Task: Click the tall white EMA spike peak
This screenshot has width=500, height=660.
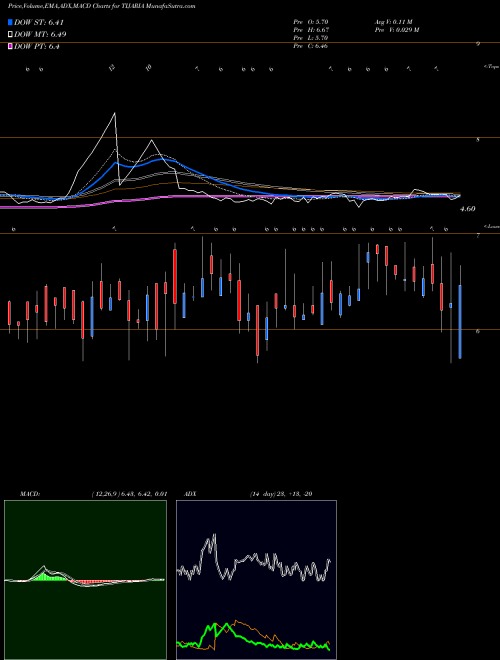Action: coord(114,113)
